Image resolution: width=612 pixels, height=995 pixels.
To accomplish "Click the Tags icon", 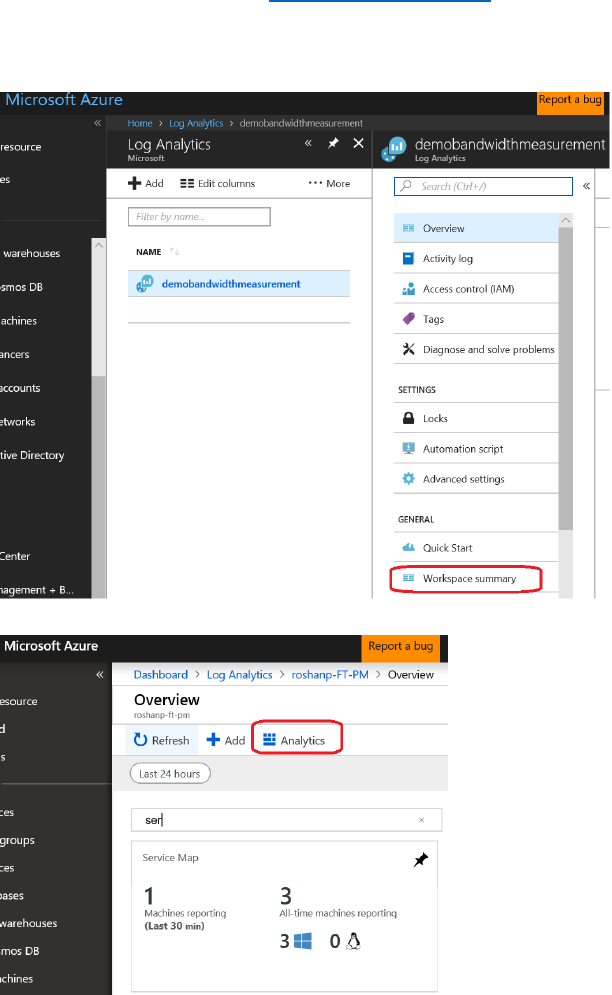I will 408,319.
